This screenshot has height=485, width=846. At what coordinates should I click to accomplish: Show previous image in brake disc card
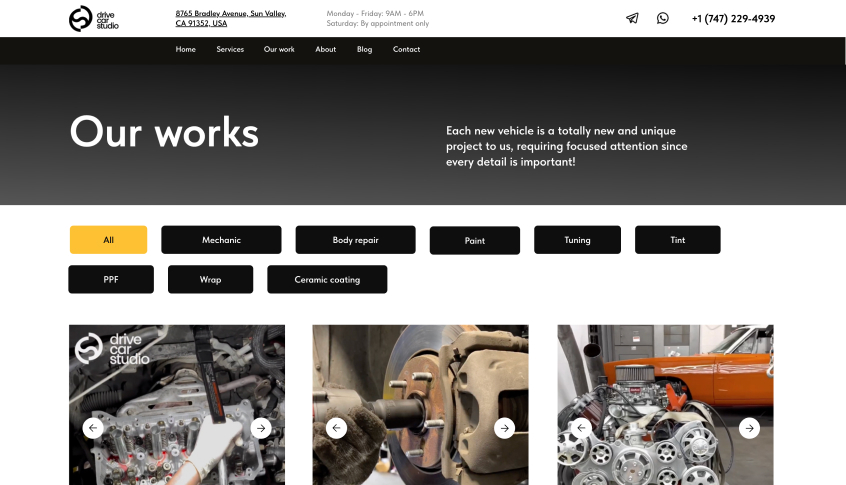337,428
